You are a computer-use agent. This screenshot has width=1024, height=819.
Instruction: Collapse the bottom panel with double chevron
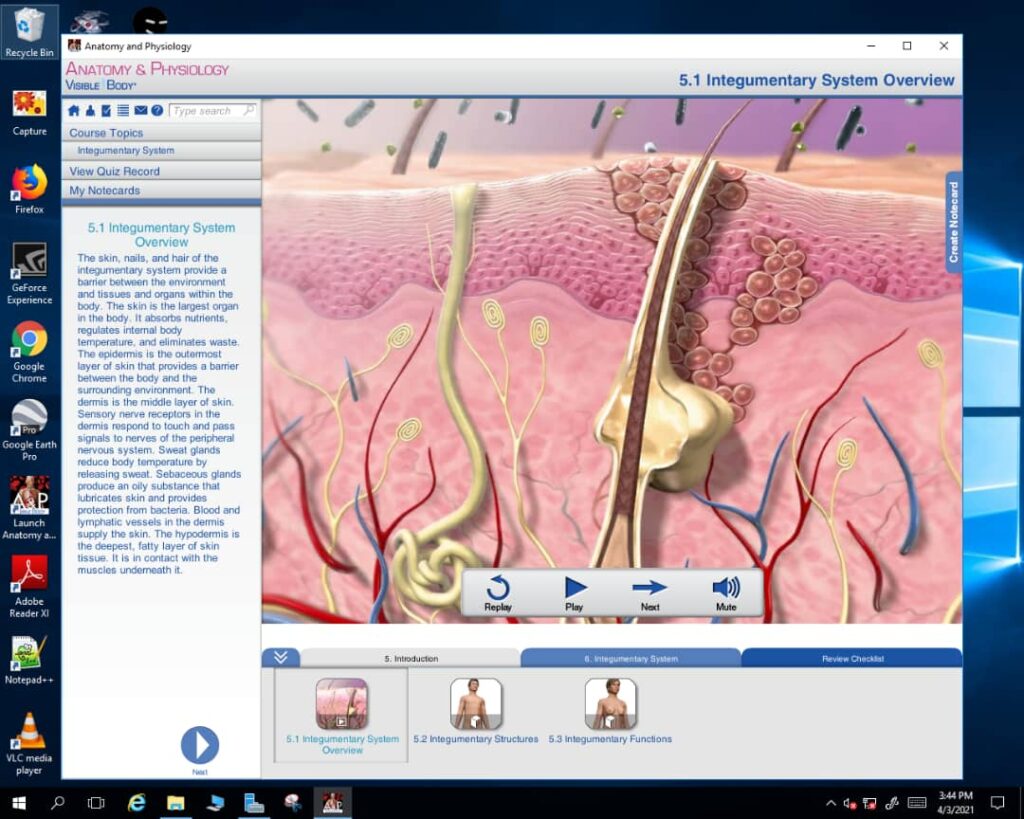coord(281,657)
